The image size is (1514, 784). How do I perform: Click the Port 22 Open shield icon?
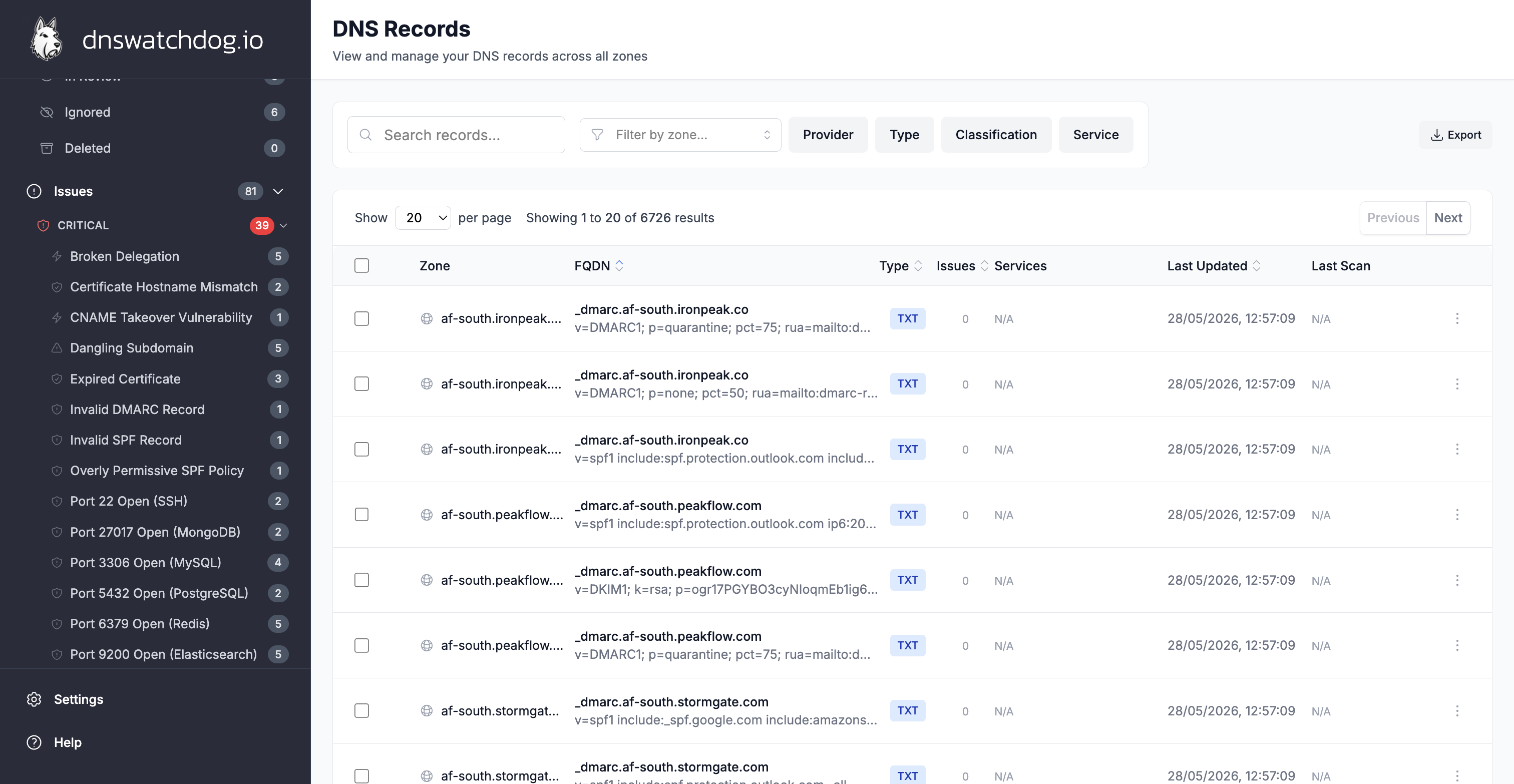click(57, 501)
